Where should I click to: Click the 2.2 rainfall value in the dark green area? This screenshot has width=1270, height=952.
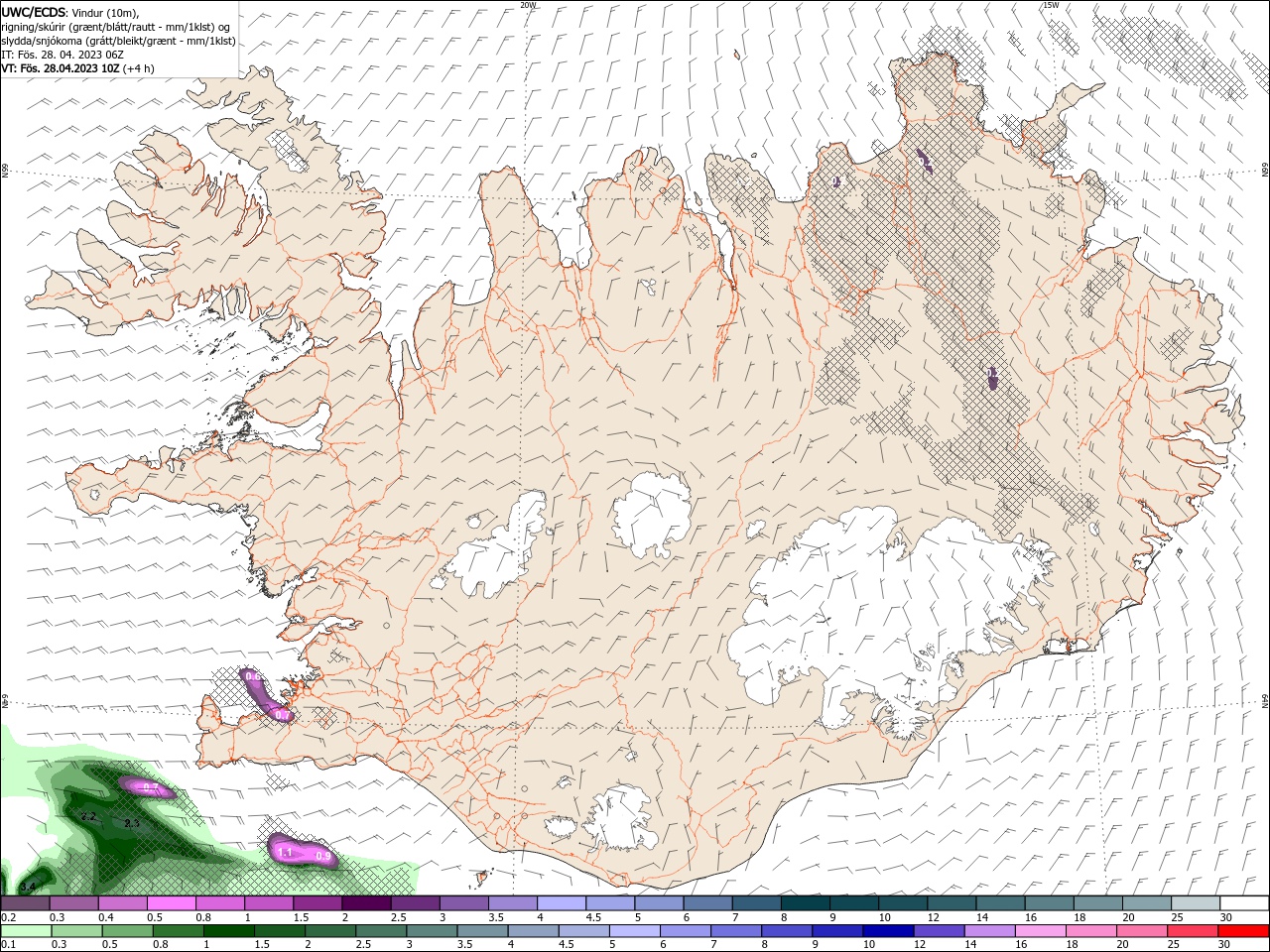(88, 816)
